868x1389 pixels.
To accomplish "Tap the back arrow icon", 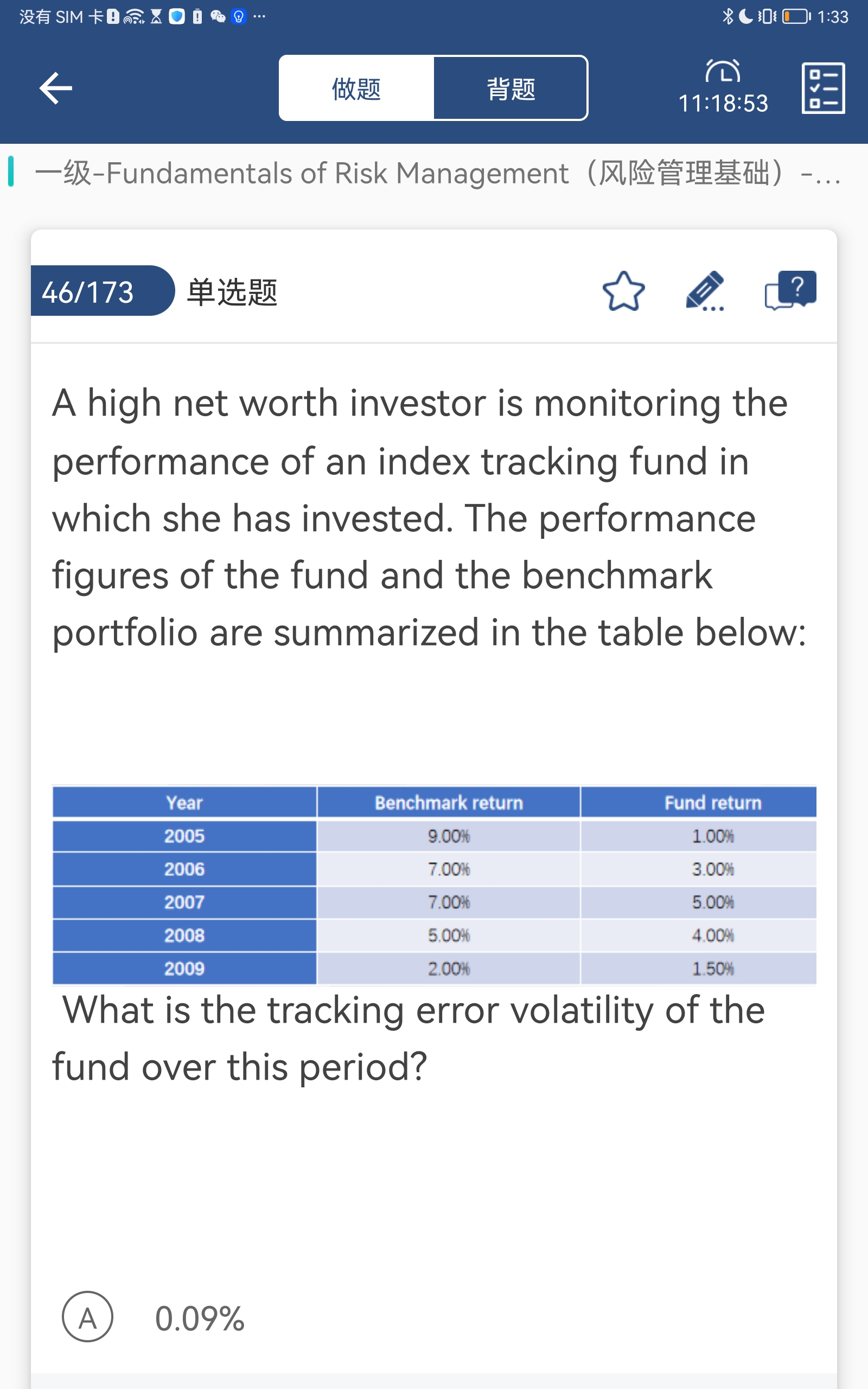I will (x=56, y=88).
